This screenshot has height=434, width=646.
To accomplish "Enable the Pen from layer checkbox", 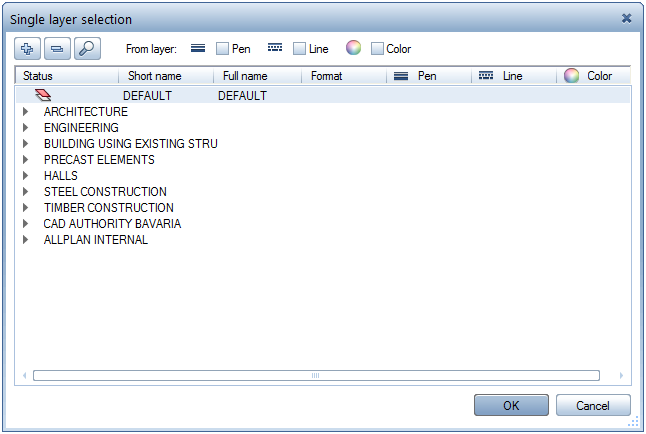I will 223,48.
